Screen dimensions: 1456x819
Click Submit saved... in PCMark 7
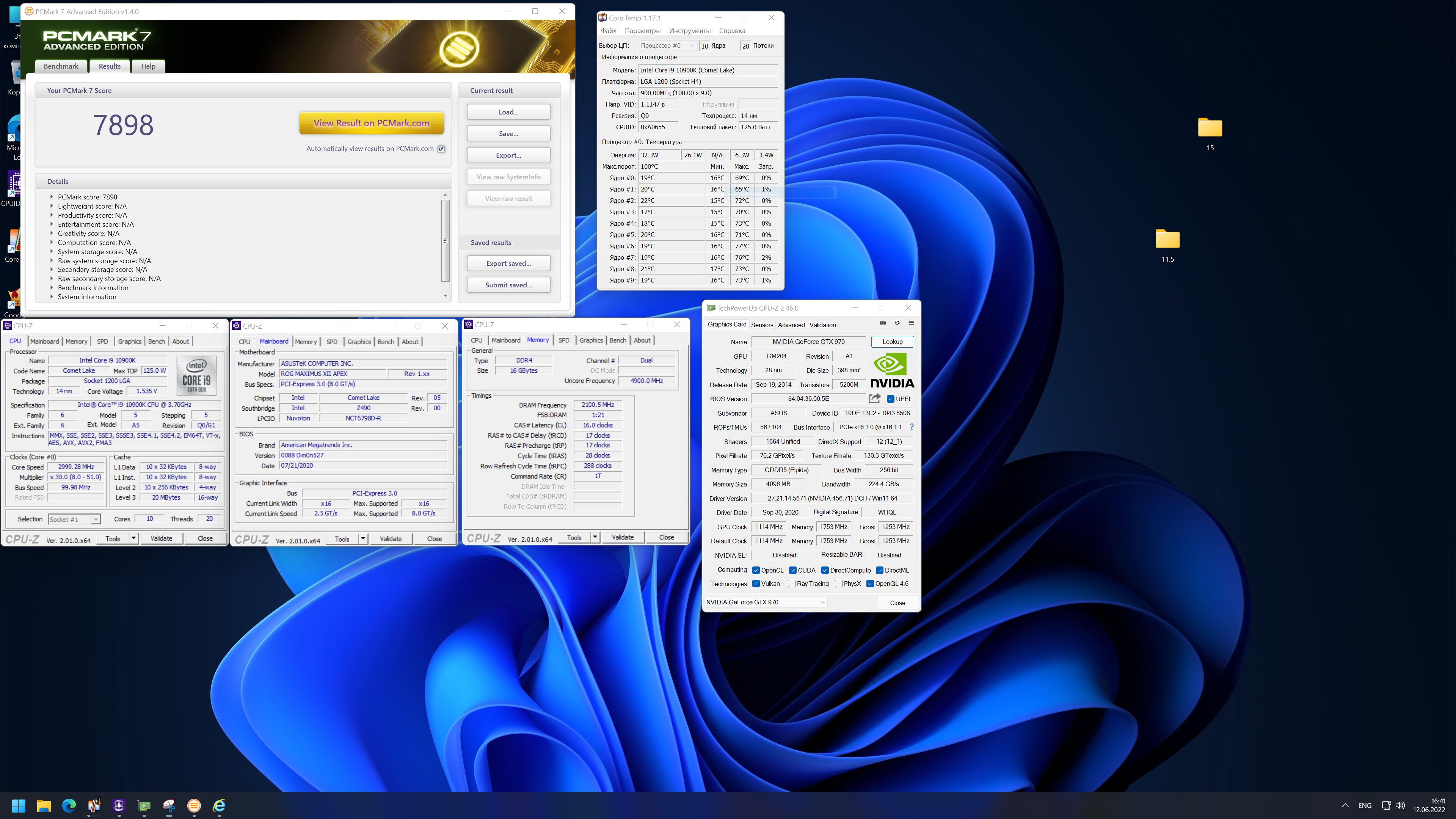click(x=508, y=285)
